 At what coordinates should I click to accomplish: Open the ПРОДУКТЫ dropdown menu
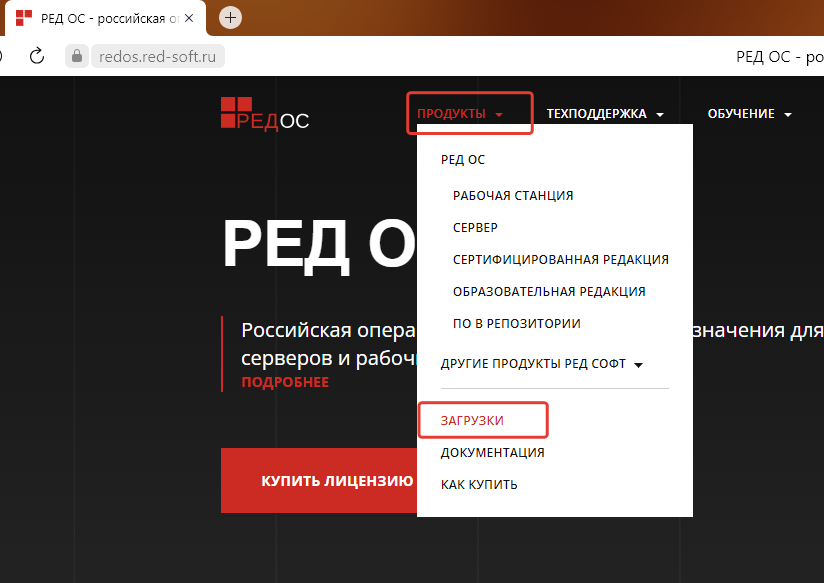point(460,114)
